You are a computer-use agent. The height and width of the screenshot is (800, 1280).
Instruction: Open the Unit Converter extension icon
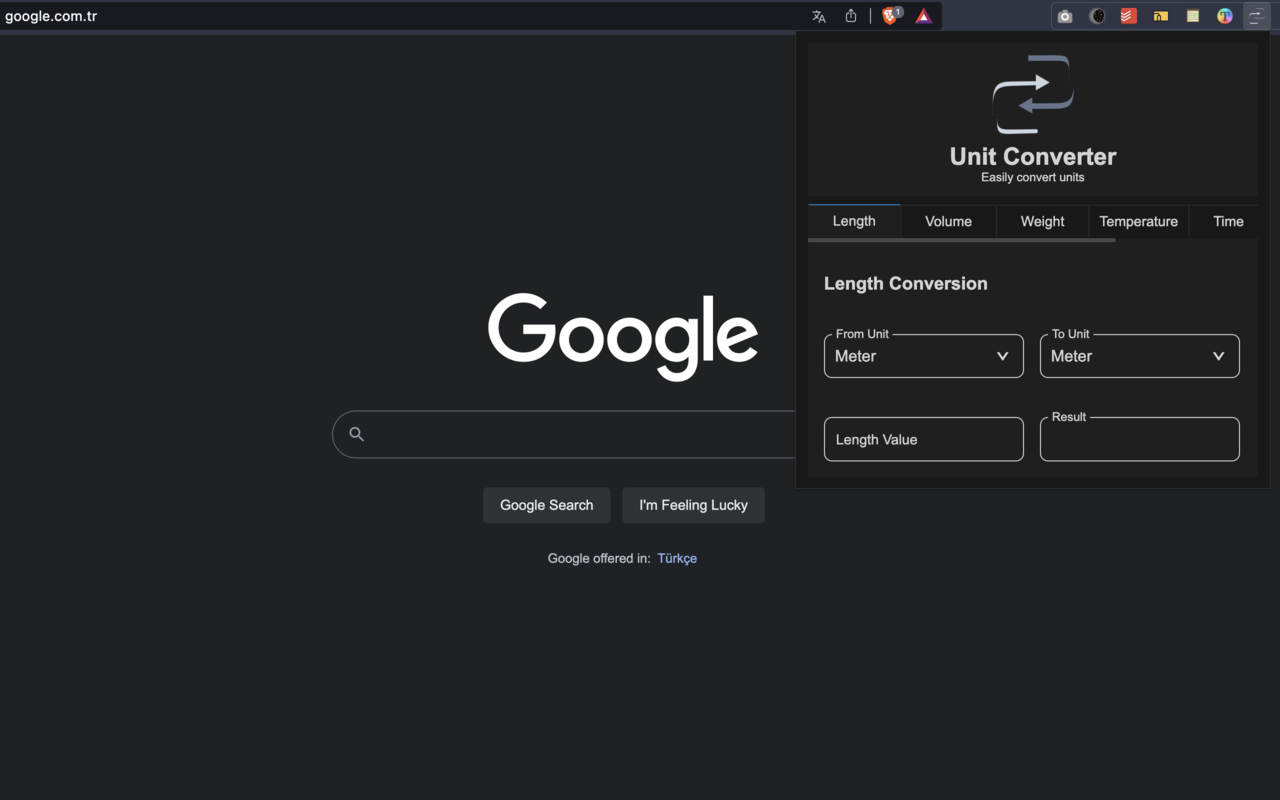pyautogui.click(x=1255, y=15)
